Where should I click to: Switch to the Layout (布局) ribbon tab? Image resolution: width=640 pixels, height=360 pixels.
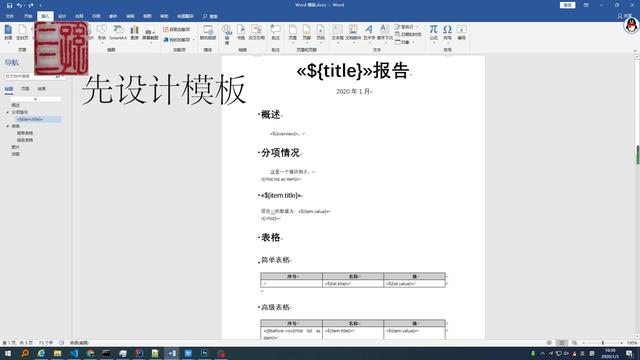pyautogui.click(x=79, y=16)
